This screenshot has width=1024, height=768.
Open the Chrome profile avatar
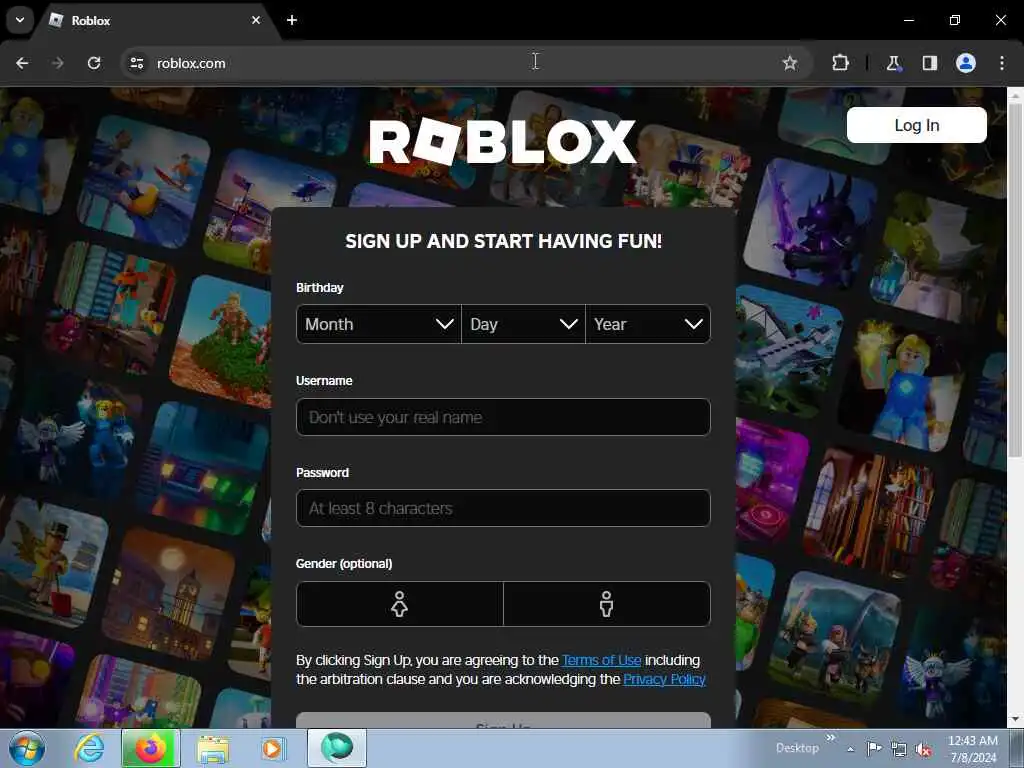[x=966, y=63]
